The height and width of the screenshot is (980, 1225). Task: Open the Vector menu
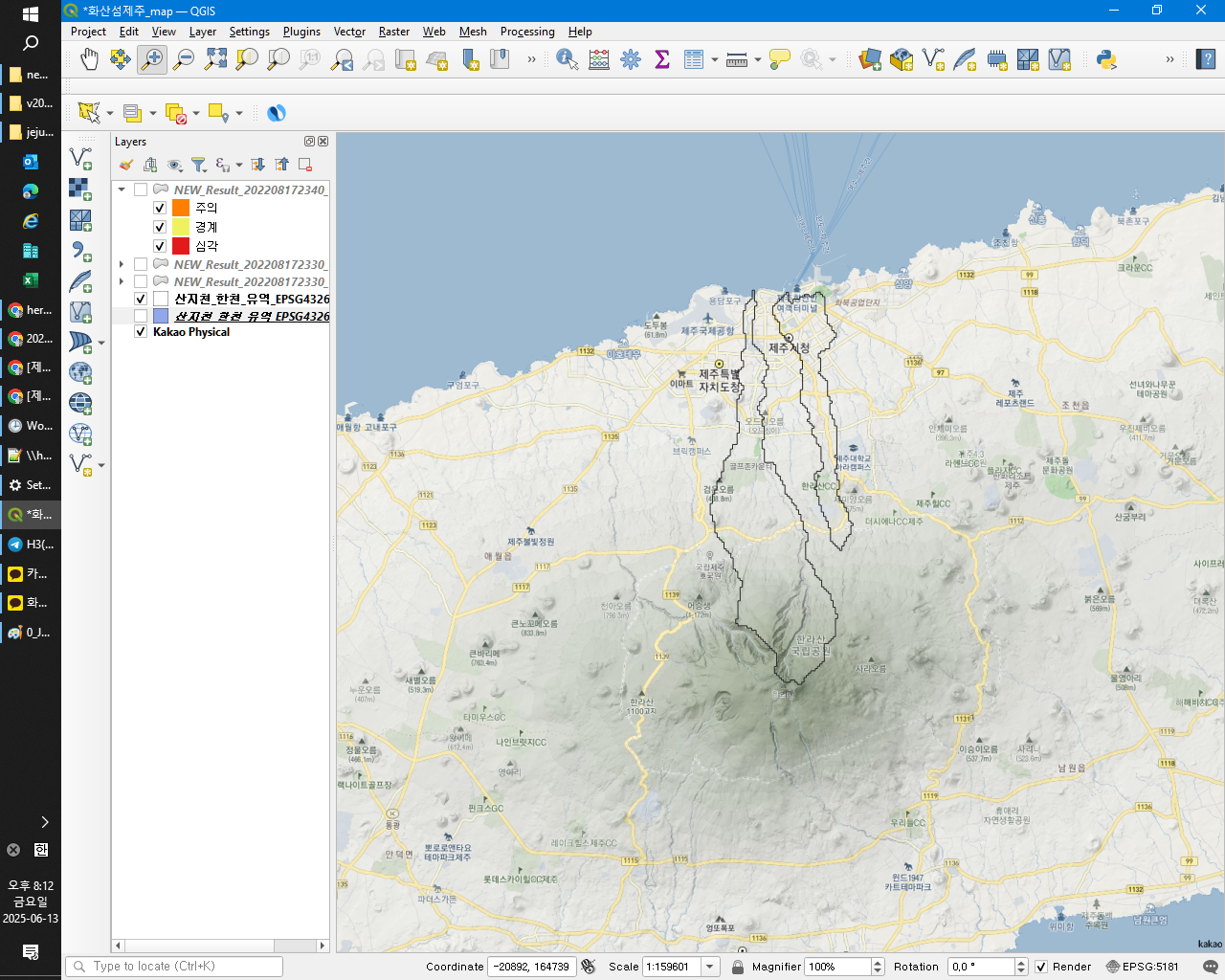(x=349, y=32)
